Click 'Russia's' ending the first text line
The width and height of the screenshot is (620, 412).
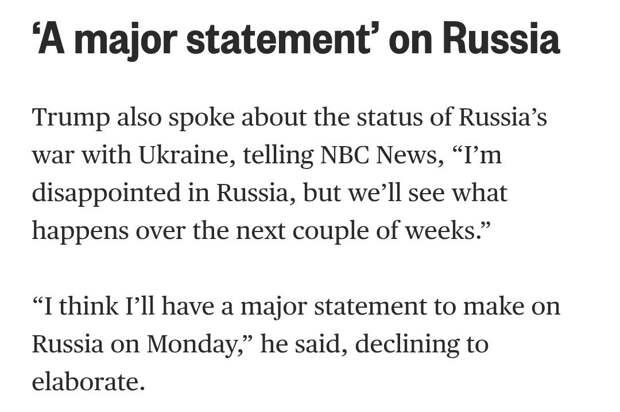[503, 117]
